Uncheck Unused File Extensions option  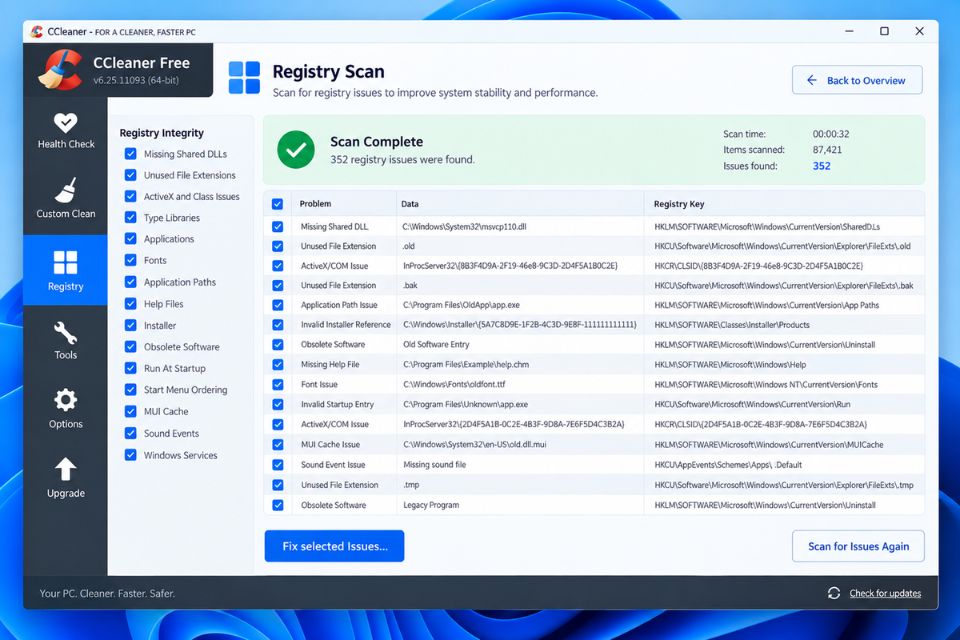130,175
